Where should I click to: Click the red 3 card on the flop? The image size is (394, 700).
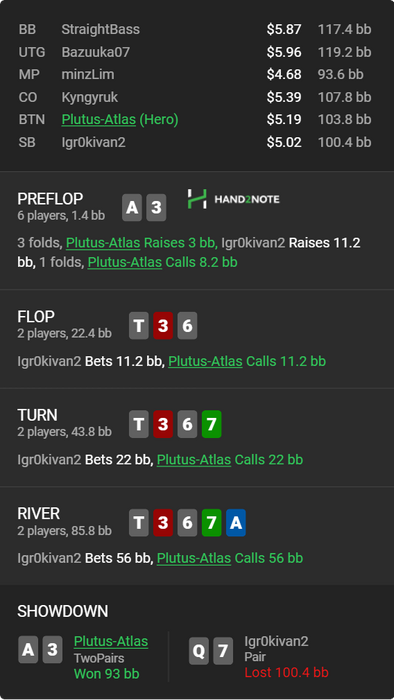point(163,326)
